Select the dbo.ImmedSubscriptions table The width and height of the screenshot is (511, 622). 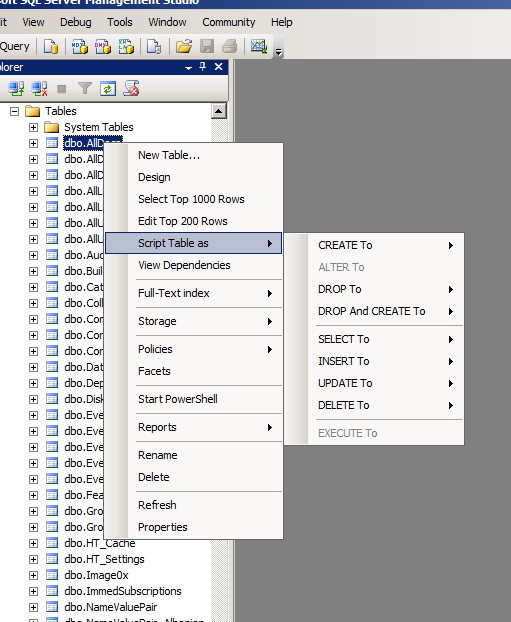coord(123,591)
